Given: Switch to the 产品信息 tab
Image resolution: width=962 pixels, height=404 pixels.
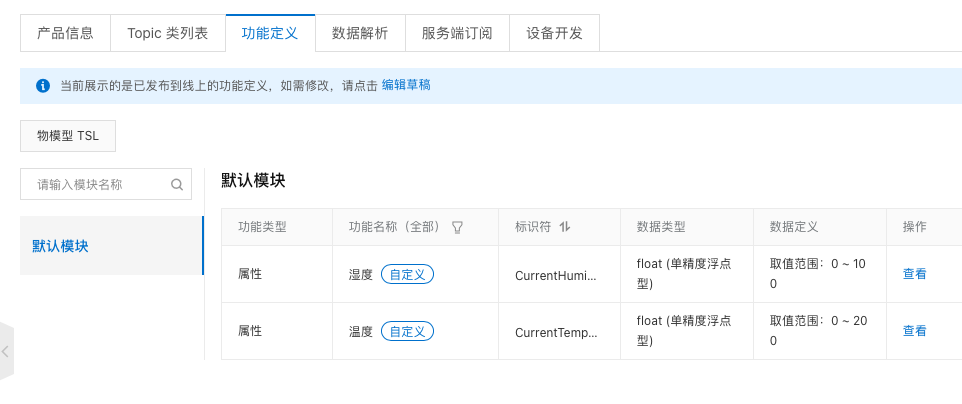Looking at the screenshot, I should click(x=65, y=33).
